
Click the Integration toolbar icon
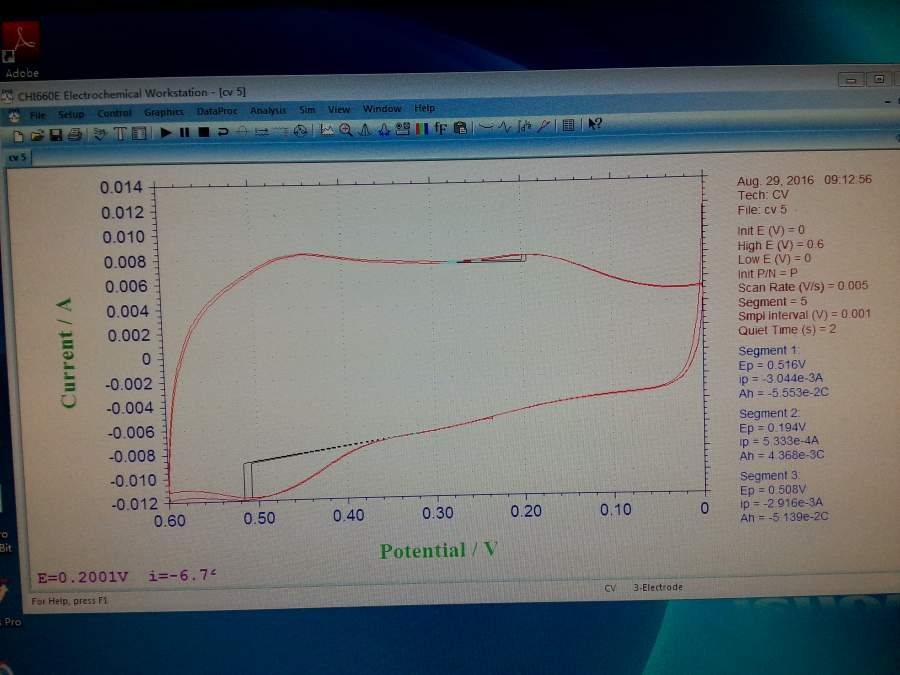(x=524, y=126)
